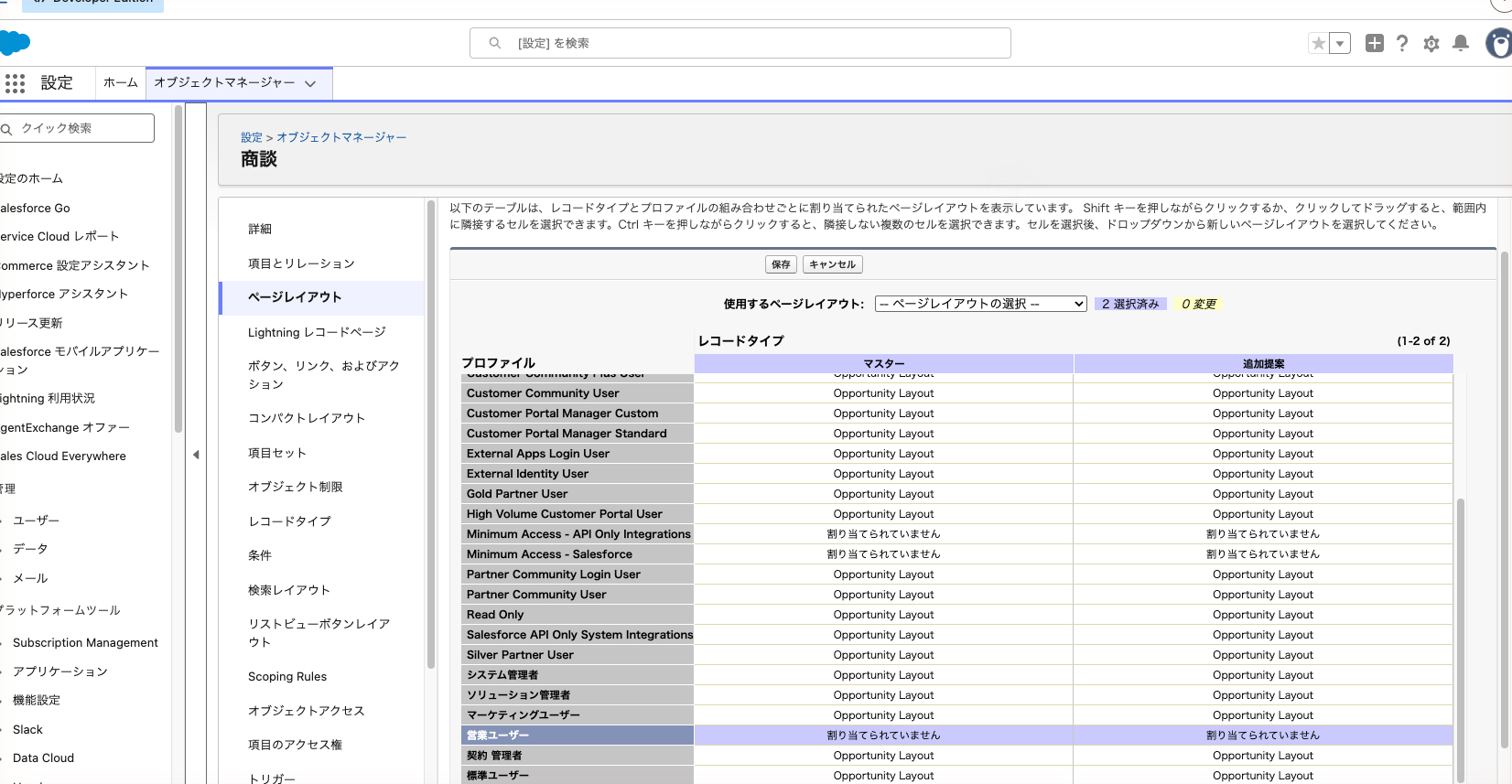The width and height of the screenshot is (1512, 784).
Task: Click the Salesforce cloud logo
Action: (14, 42)
